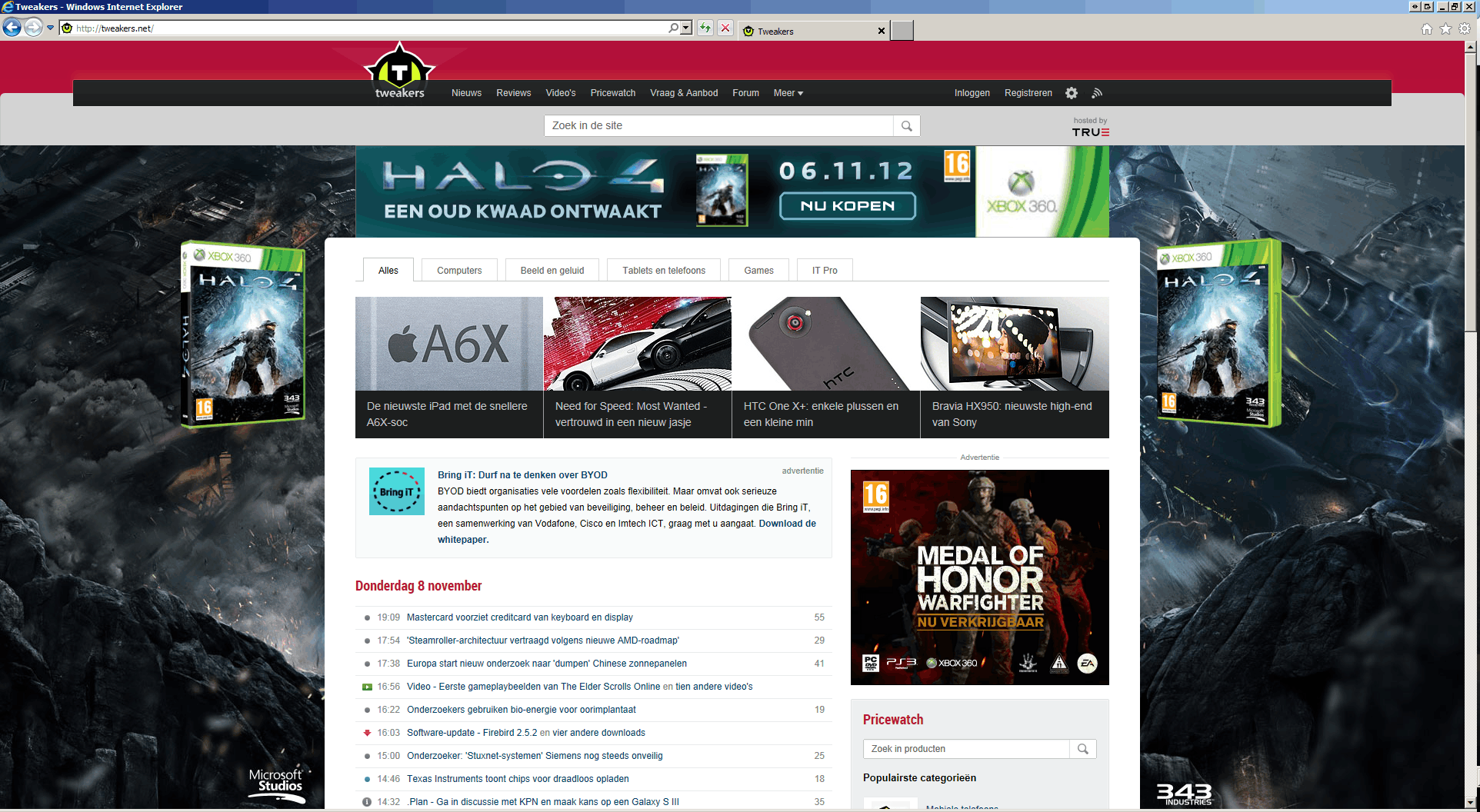
Task: Open the recent pages dropdown arrow
Action: pos(51,28)
